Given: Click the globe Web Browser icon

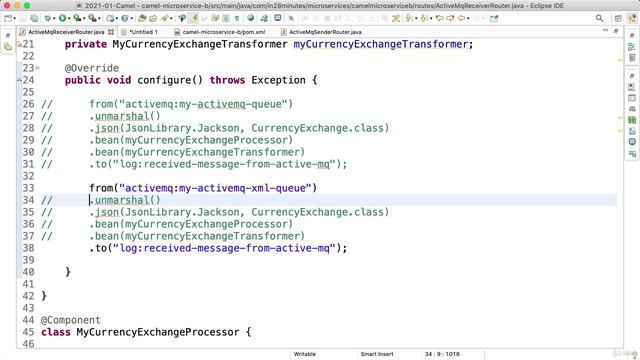Looking at the screenshot, I should [x=251, y=18].
